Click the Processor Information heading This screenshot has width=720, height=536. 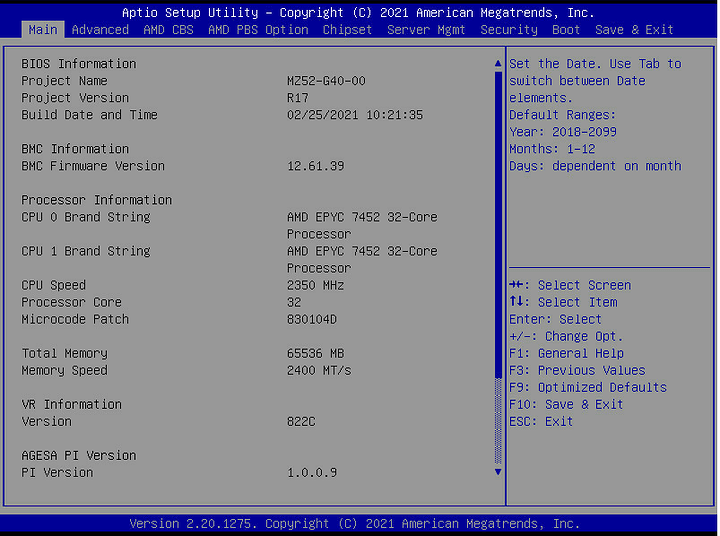pyautogui.click(x=96, y=200)
